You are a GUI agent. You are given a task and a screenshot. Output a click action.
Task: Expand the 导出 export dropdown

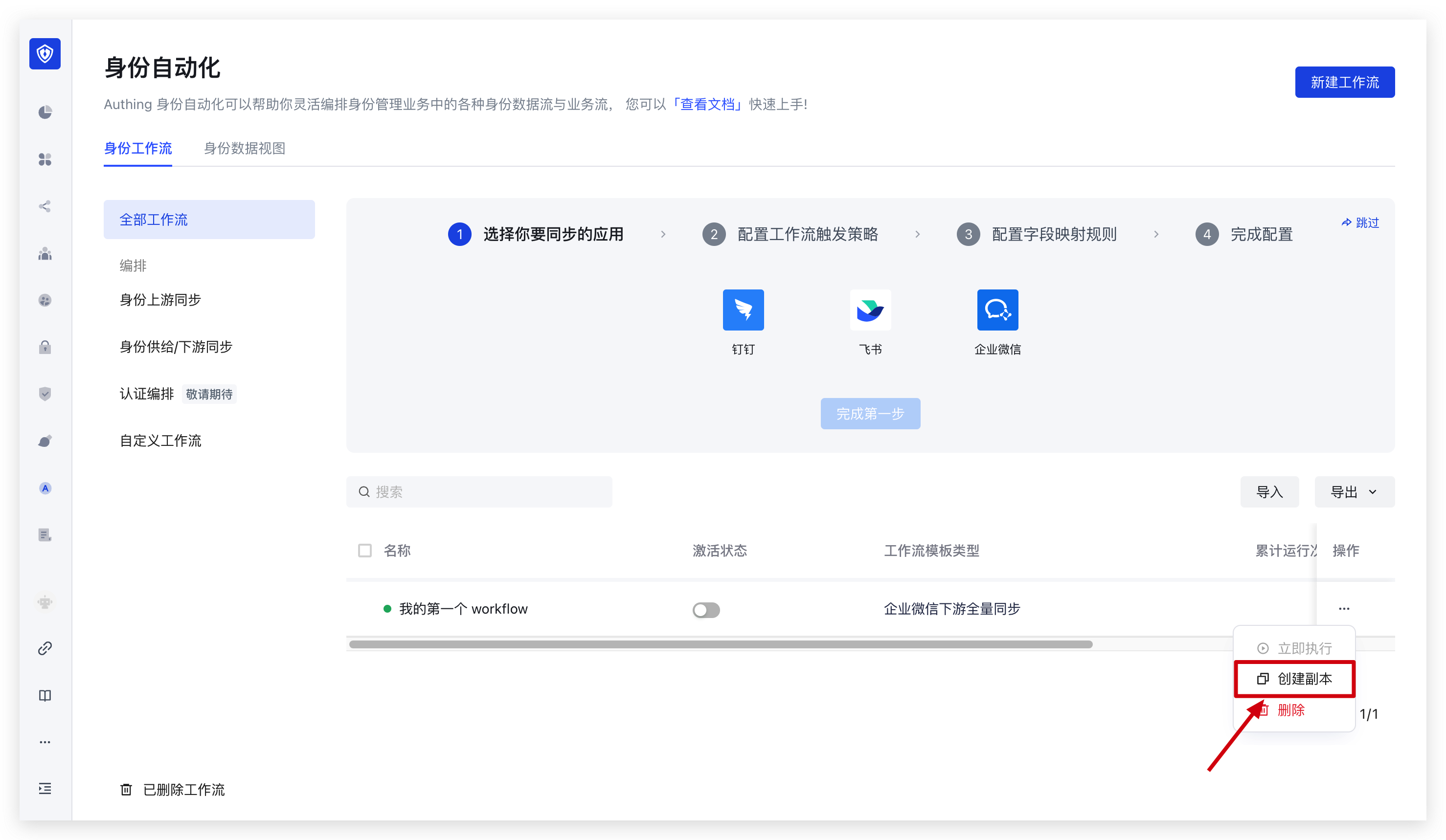1354,492
